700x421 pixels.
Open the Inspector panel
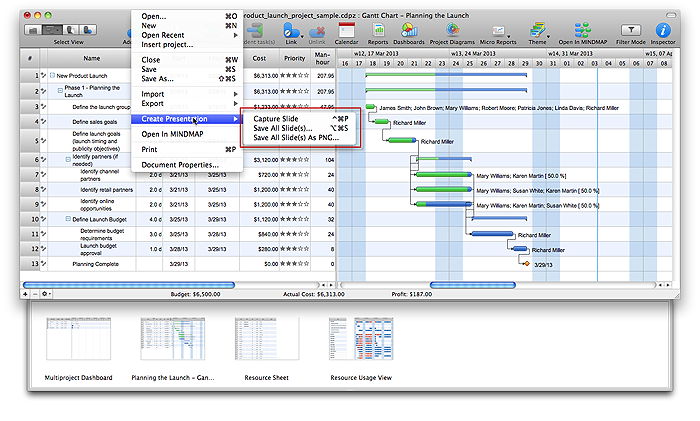tap(663, 30)
